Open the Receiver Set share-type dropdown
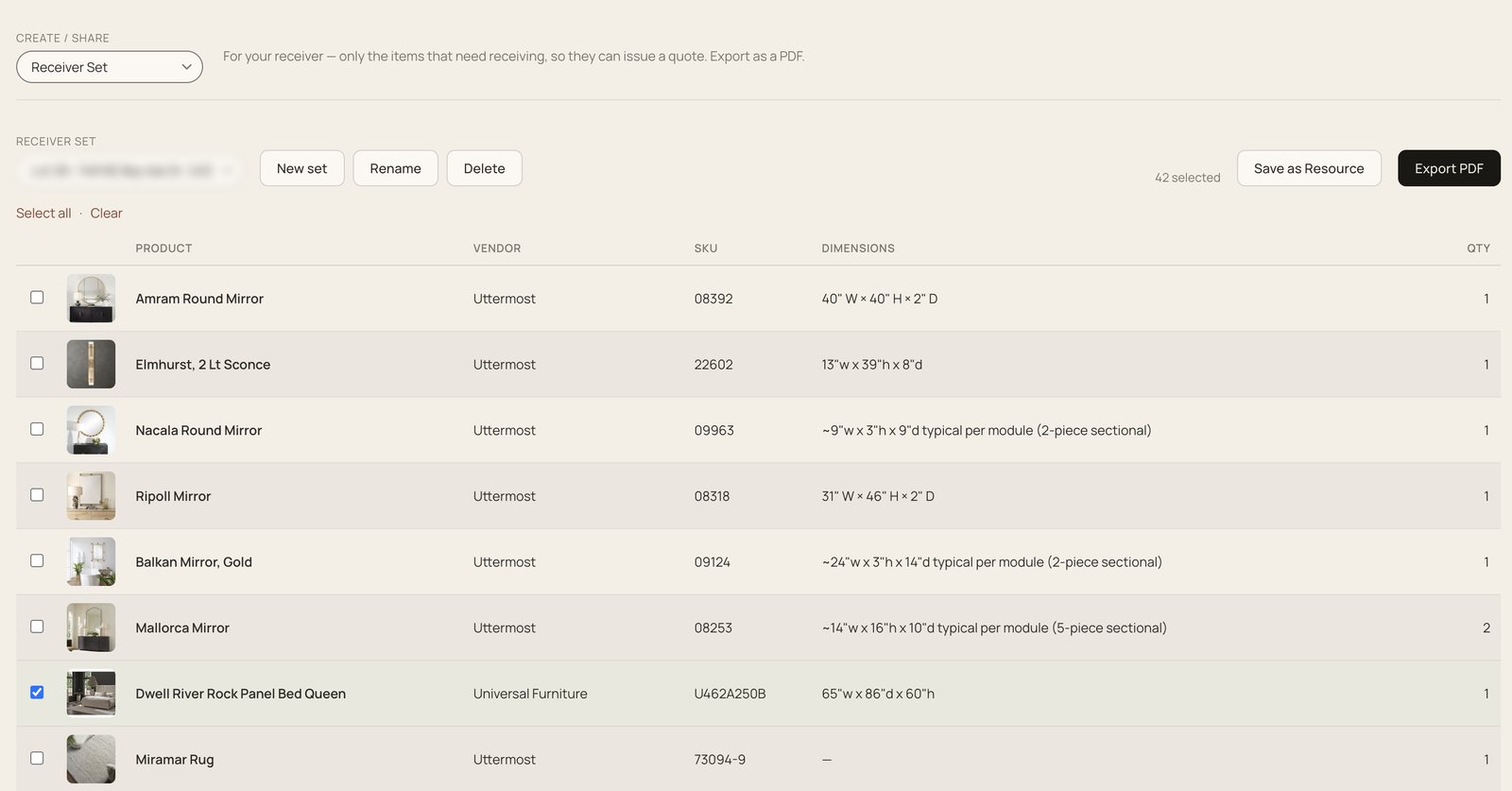 click(110, 67)
